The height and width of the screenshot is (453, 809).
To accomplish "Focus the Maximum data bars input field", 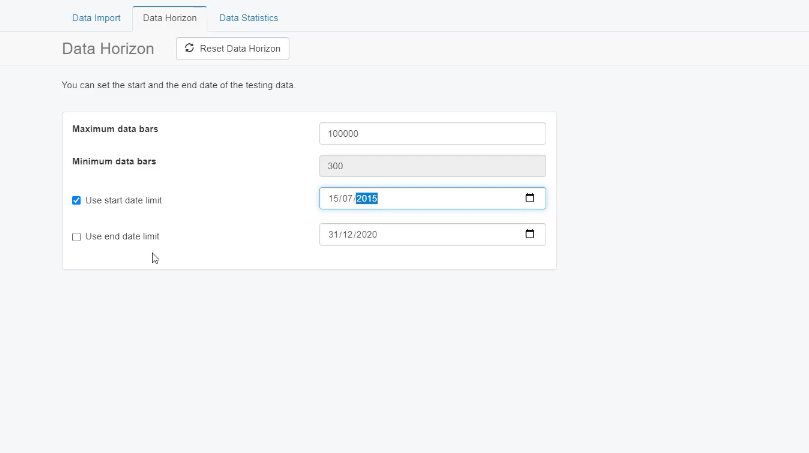I will [x=431, y=134].
